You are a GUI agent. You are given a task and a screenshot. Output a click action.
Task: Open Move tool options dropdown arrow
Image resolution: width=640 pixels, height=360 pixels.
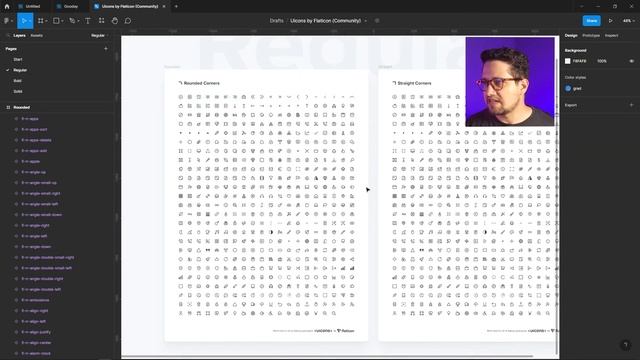point(30,21)
